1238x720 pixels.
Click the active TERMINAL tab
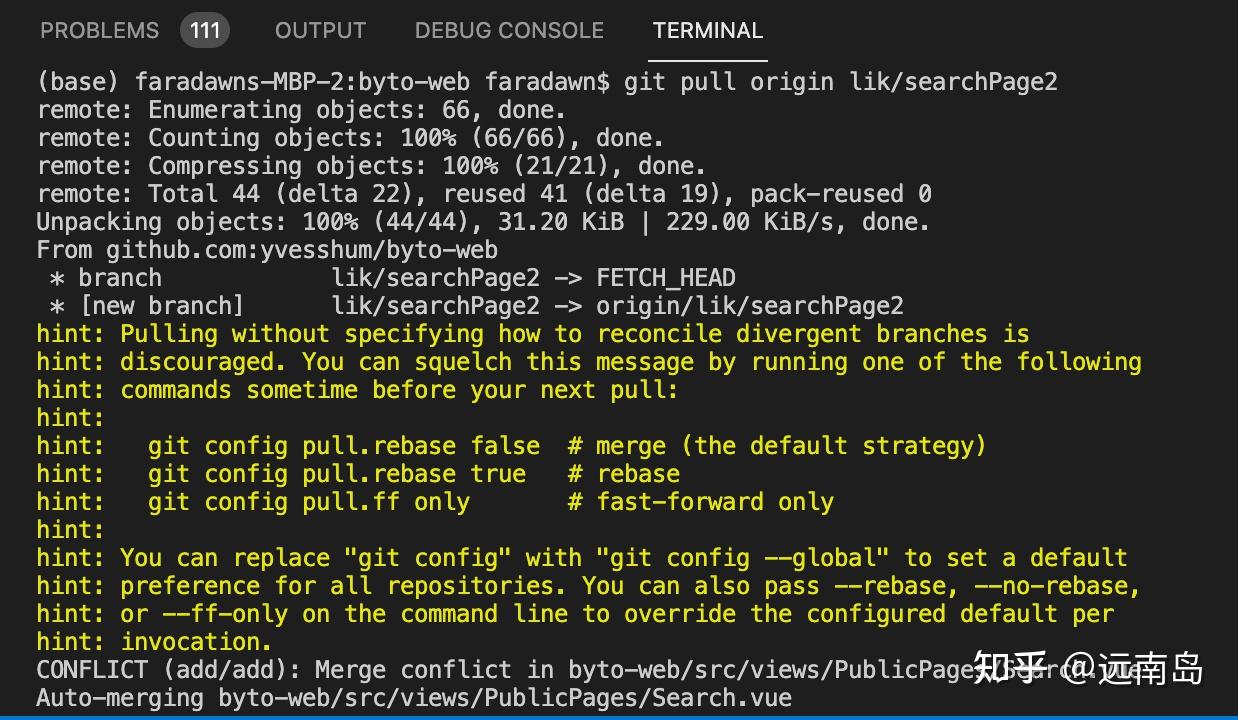click(707, 31)
